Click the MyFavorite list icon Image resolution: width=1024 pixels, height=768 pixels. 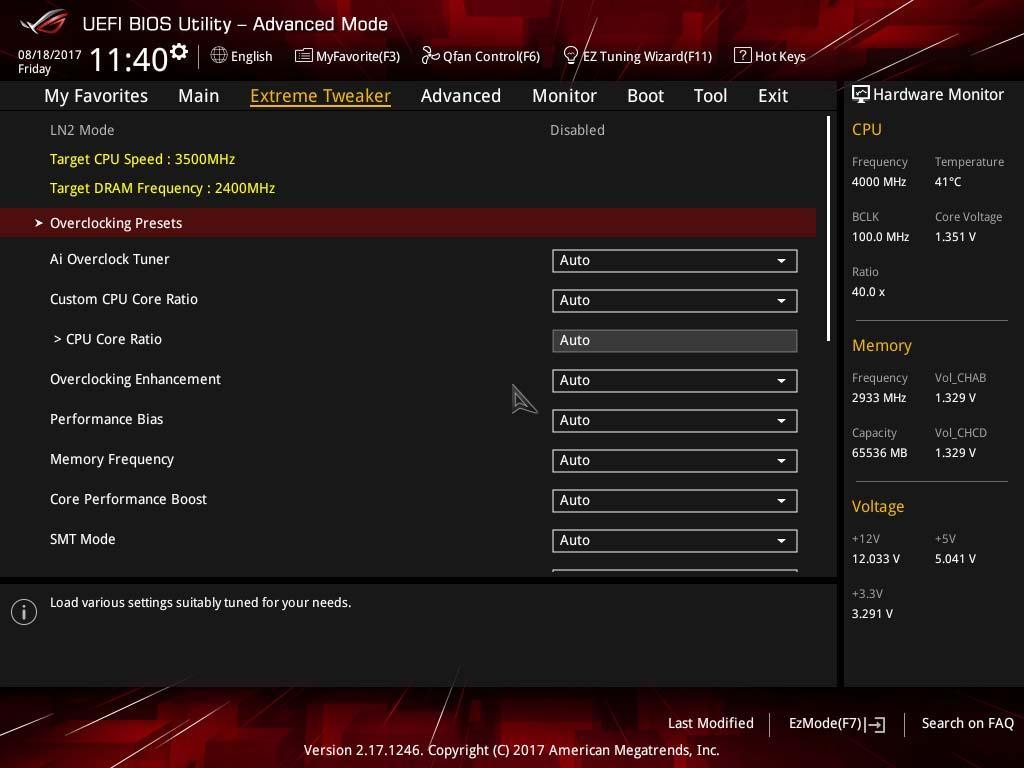pos(304,56)
